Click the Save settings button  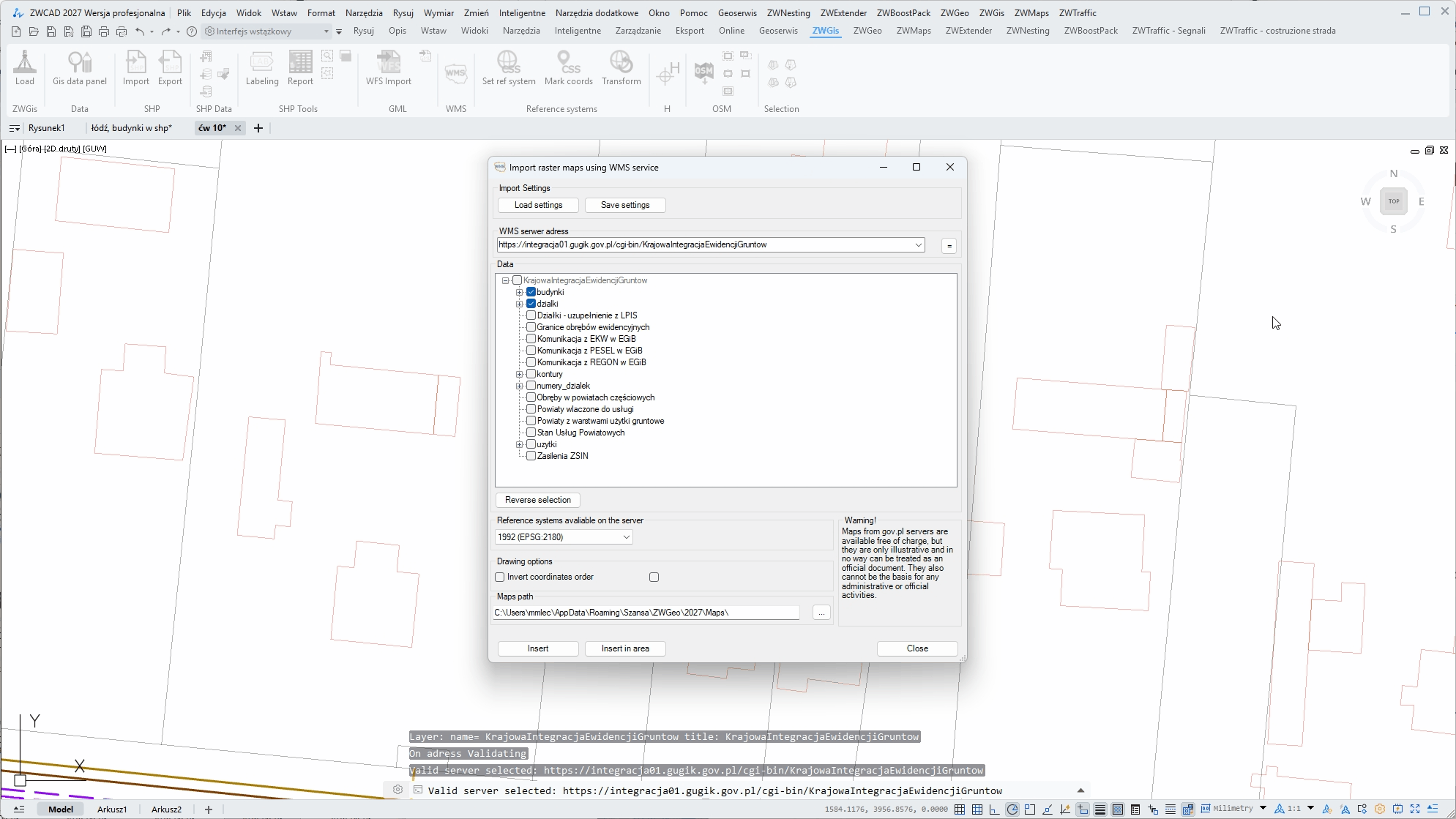(625, 205)
